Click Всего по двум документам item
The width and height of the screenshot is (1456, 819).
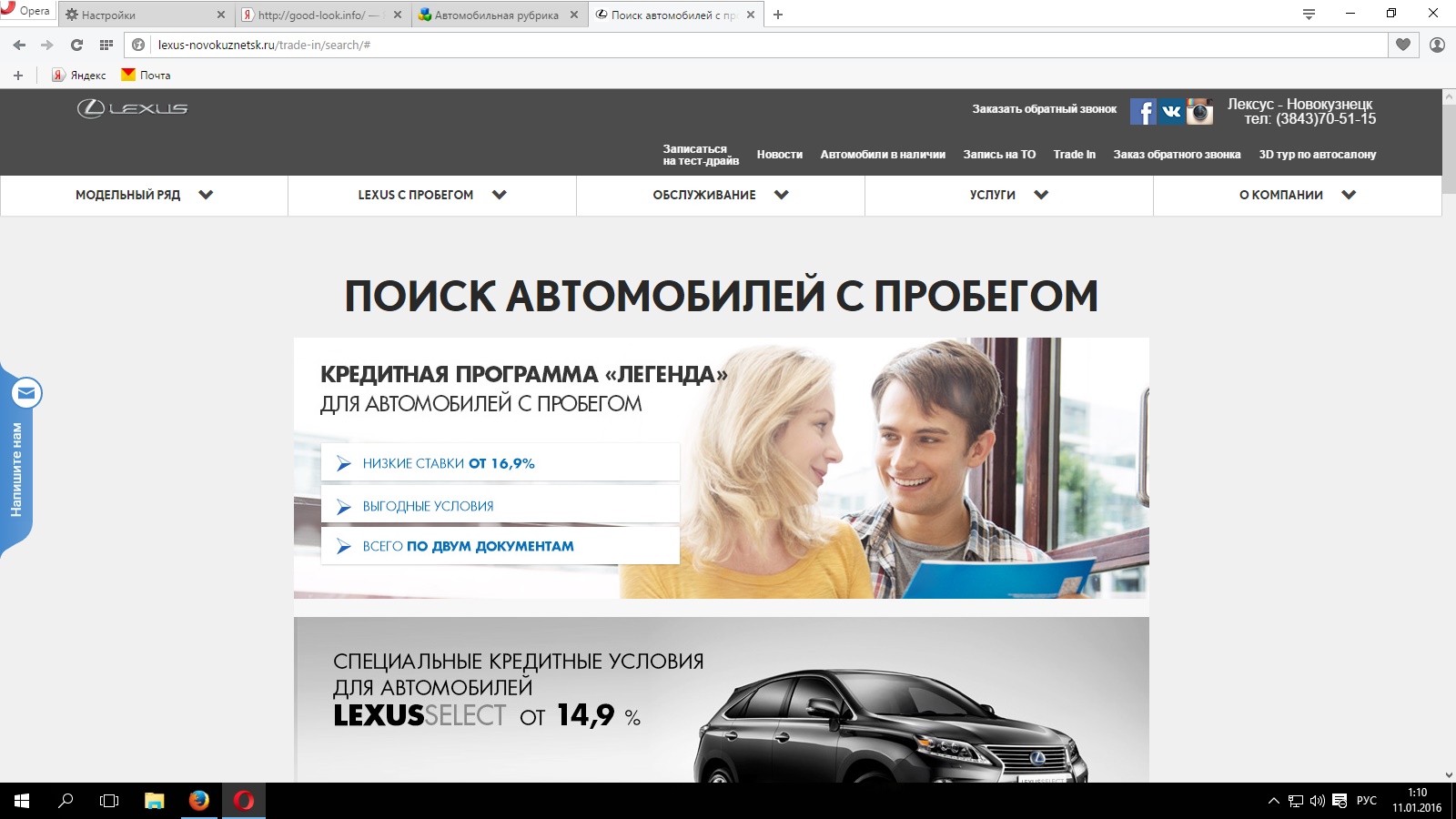pos(500,546)
